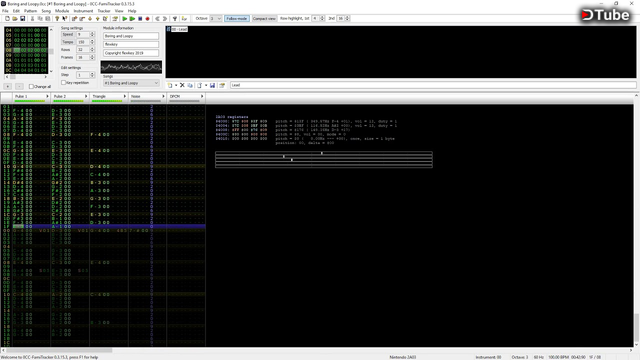Create a new file with blank page icon

[7, 19]
